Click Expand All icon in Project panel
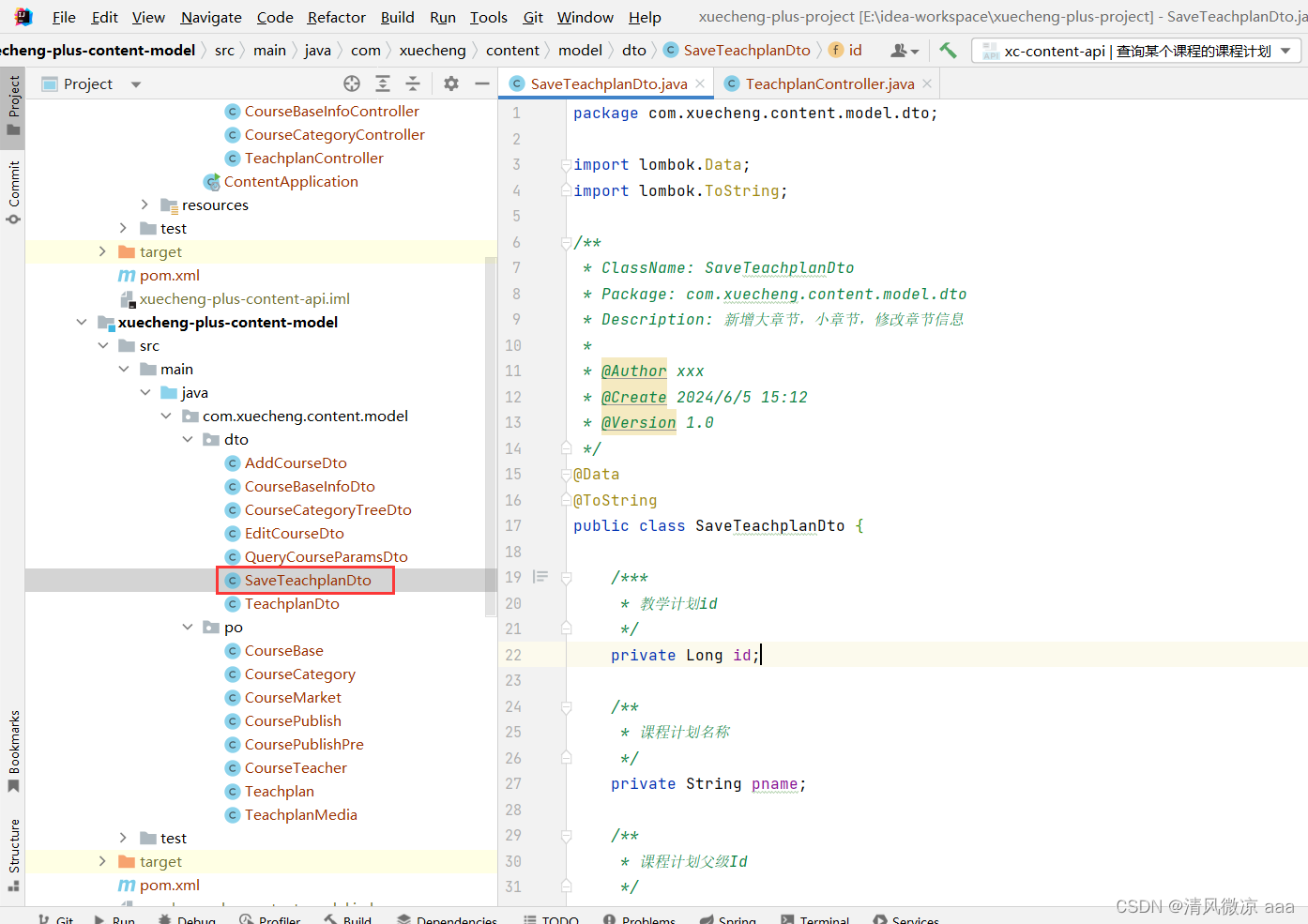This screenshot has height=924, width=1308. 383,83
